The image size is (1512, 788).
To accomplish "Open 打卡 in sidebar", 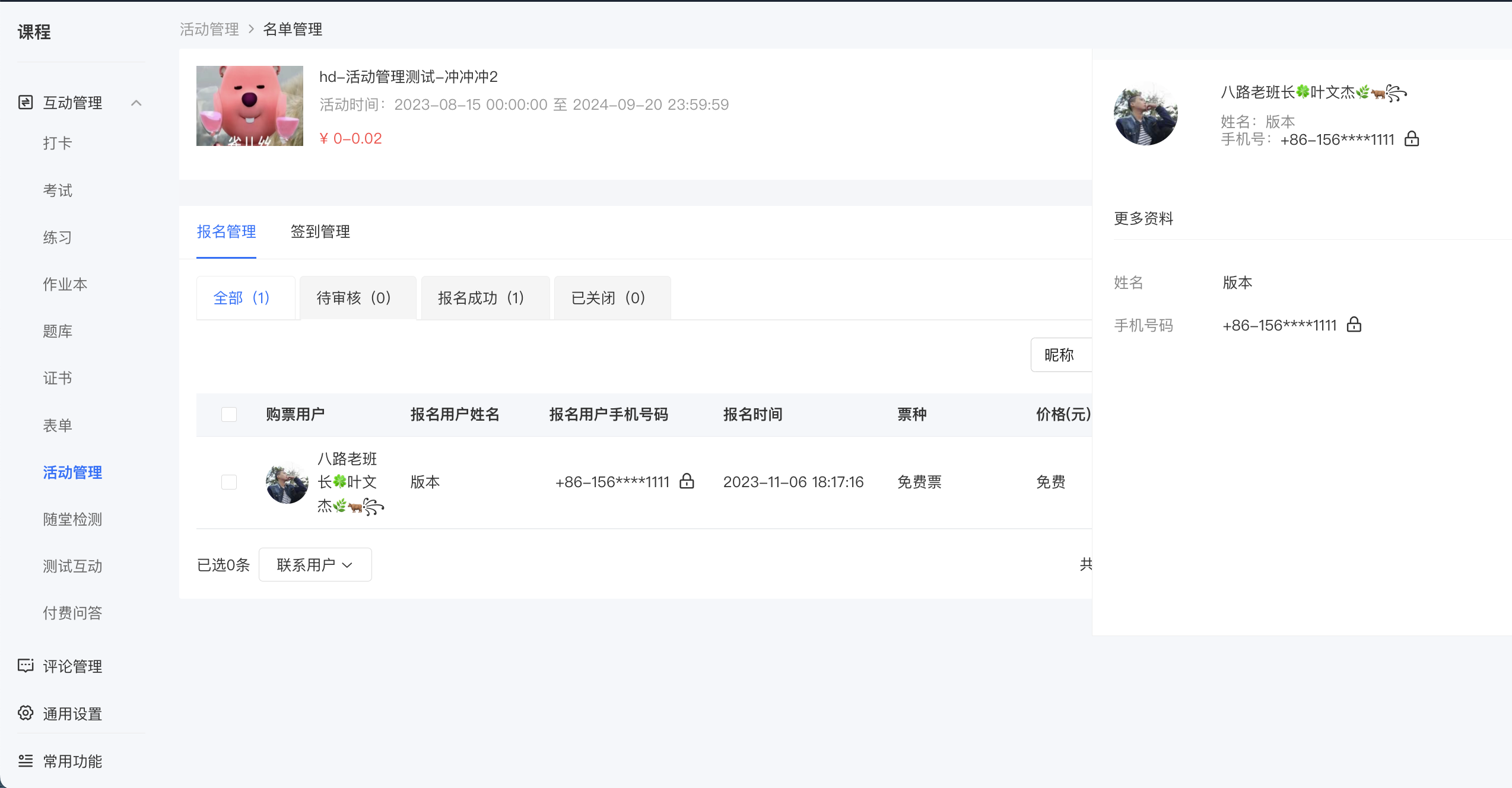I will [58, 143].
